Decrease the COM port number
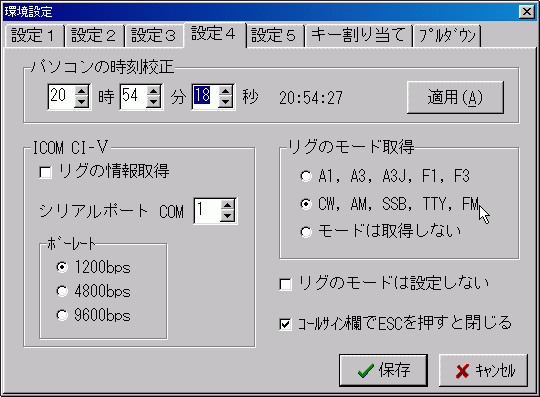The width and height of the screenshot is (540, 397). (228, 217)
